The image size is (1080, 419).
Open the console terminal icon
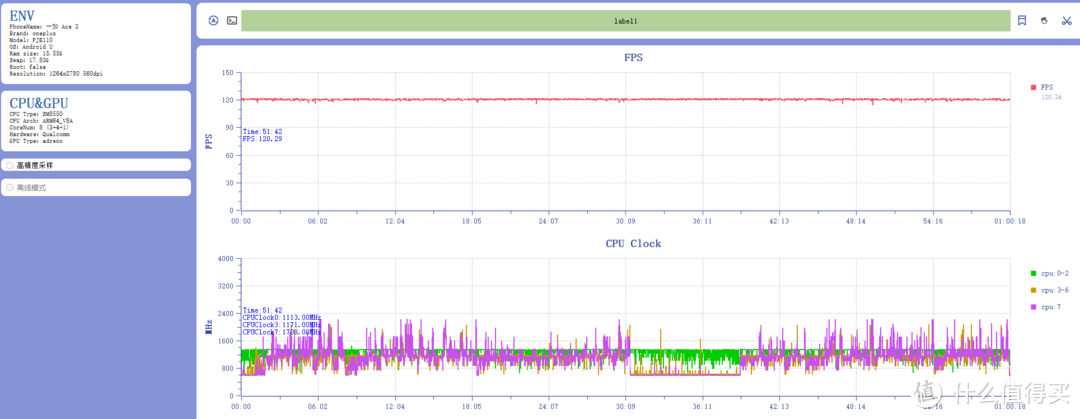[233, 21]
